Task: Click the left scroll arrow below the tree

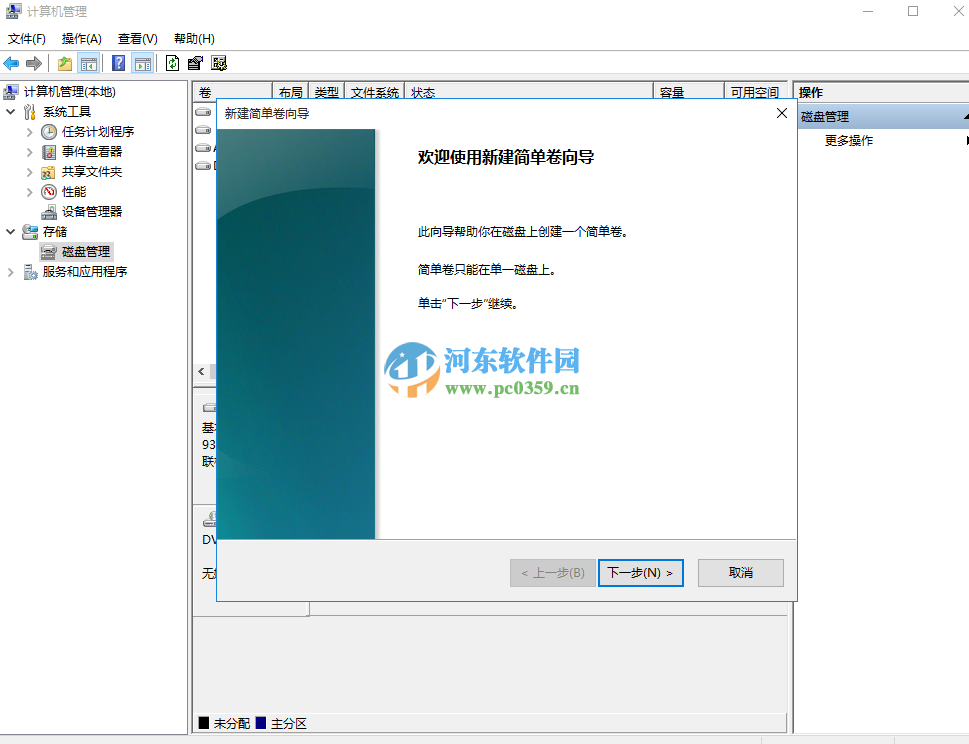Action: [x=200, y=371]
